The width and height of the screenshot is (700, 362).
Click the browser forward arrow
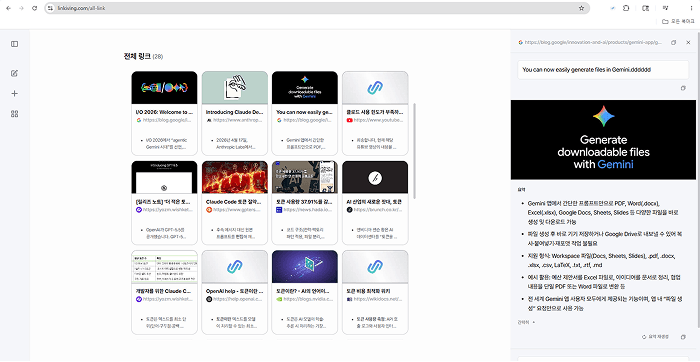tap(21, 8)
